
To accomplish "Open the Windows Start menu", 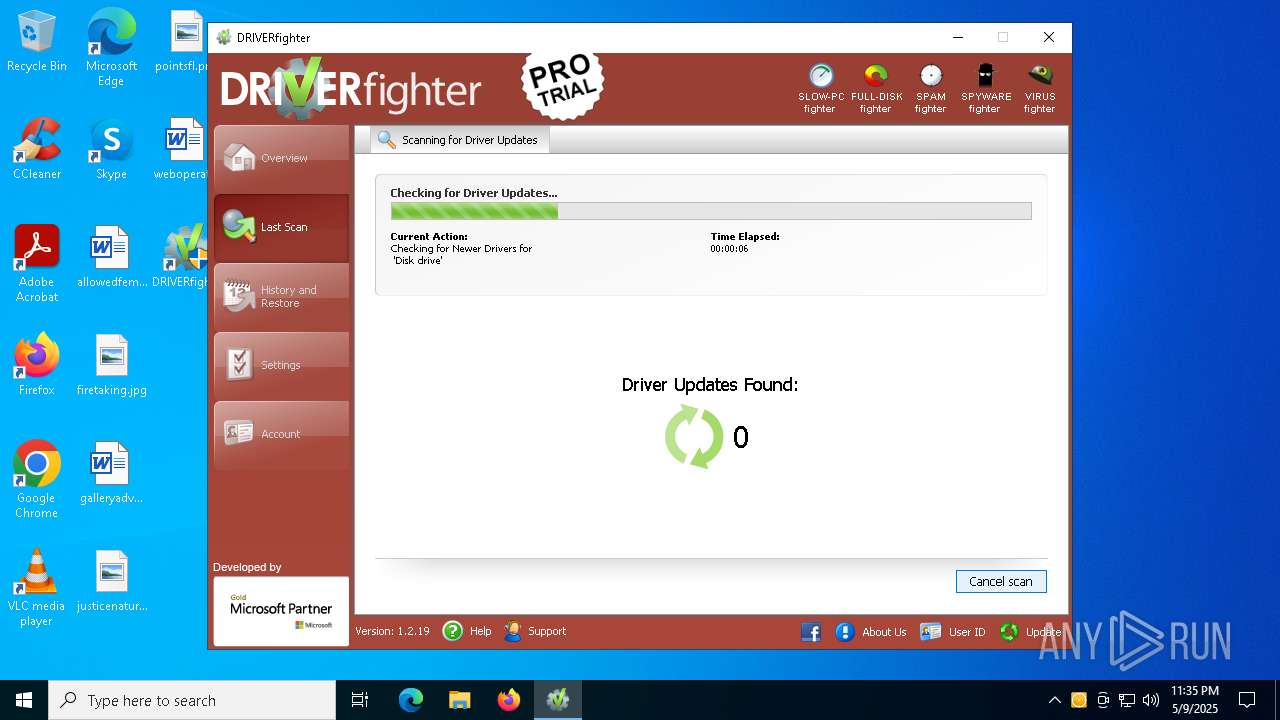I will pyautogui.click(x=24, y=700).
